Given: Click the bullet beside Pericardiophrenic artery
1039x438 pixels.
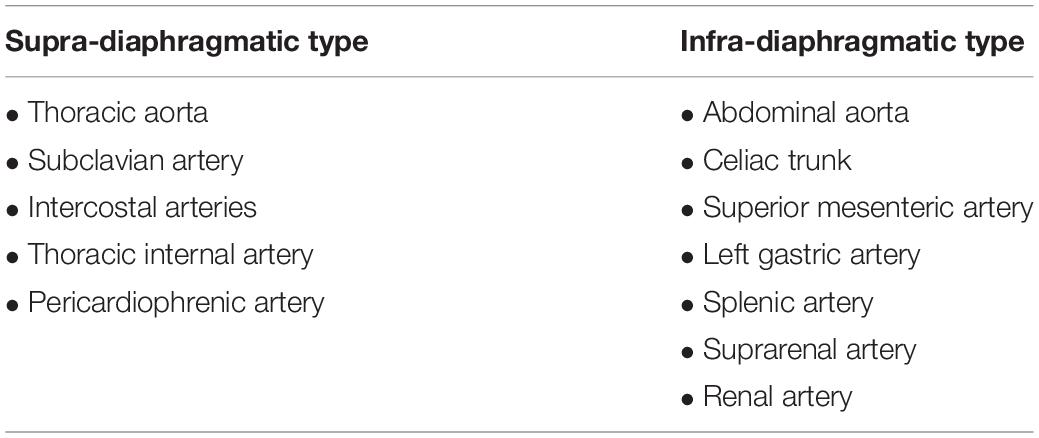Looking at the screenshot, I should 12,305.
